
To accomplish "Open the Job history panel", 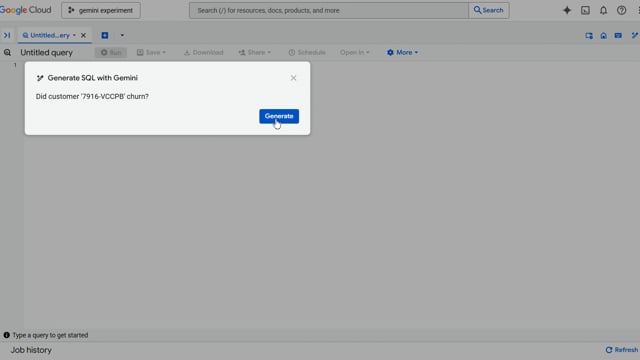I will 31,350.
